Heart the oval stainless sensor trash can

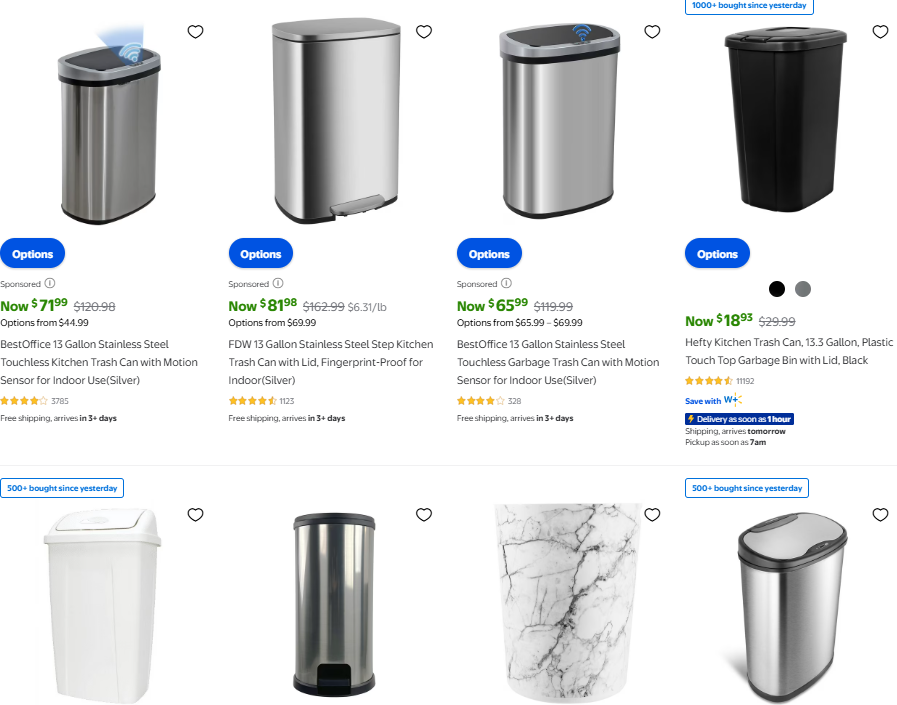[x=880, y=514]
